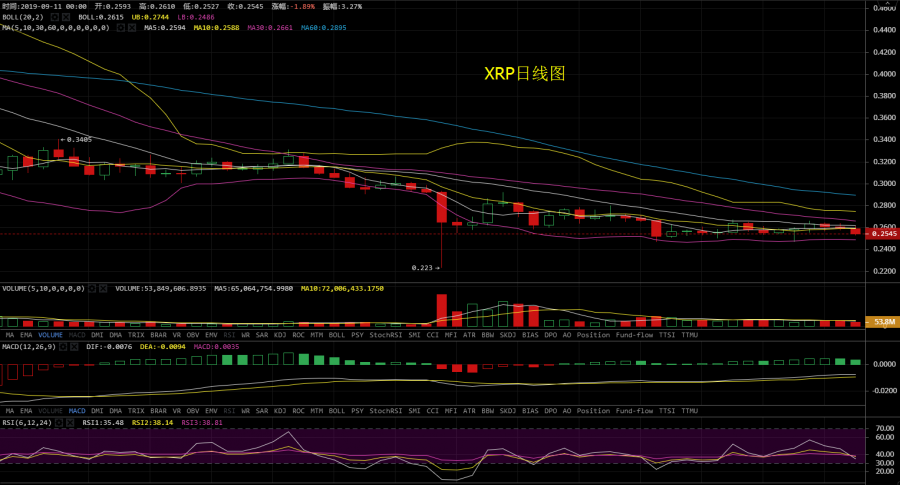Choose WR in the row under the MACD chart

[x=246, y=411]
